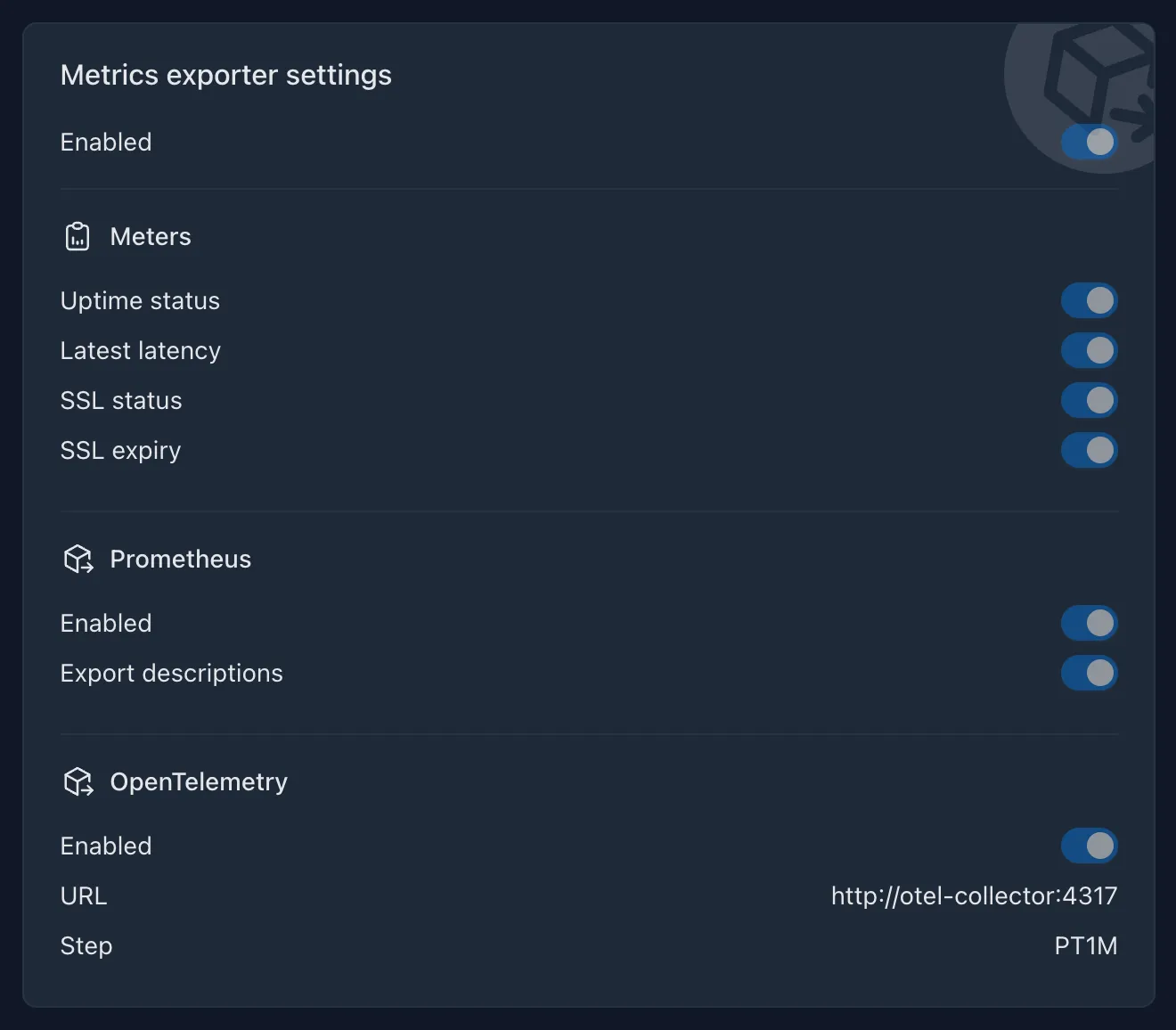Toggle the main metrics exporter Enabled switch
Viewport: 1176px width, 1030px height.
tap(1089, 142)
